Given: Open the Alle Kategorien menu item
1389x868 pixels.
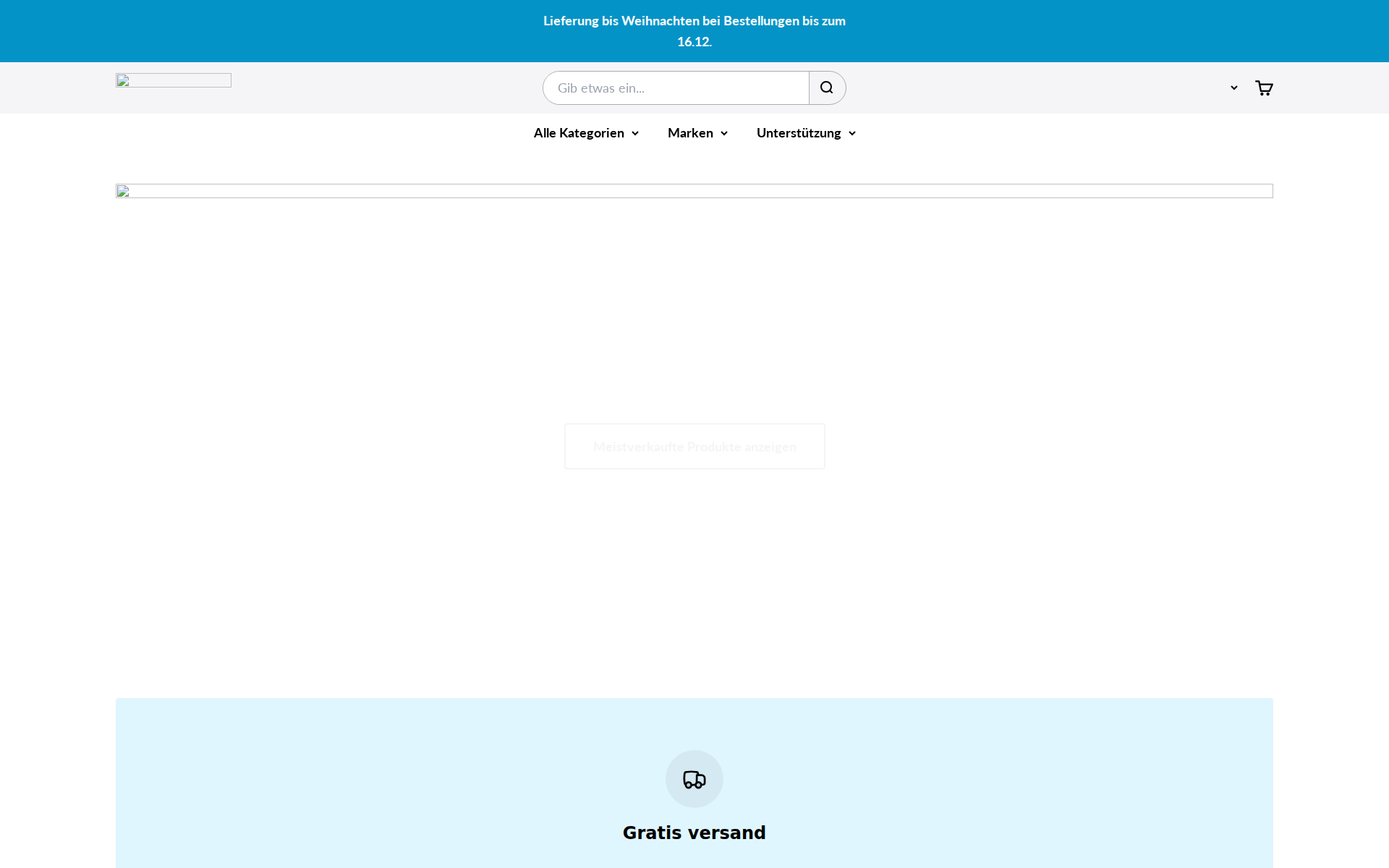Looking at the screenshot, I should (579, 133).
